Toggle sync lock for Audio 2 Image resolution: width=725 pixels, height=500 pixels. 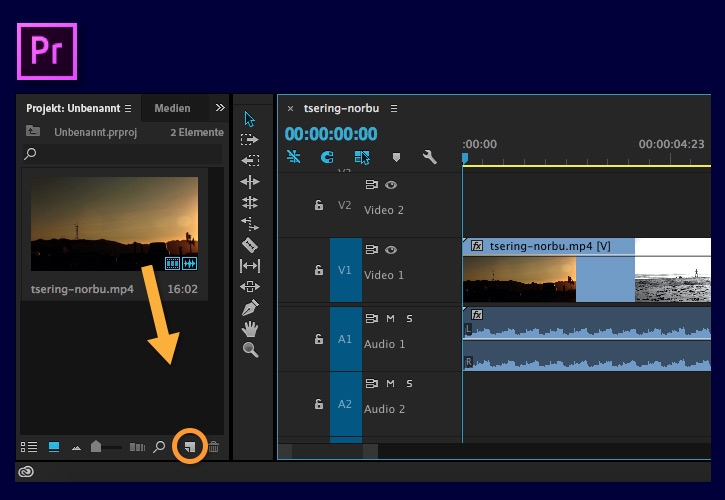pyautogui.click(x=371, y=383)
